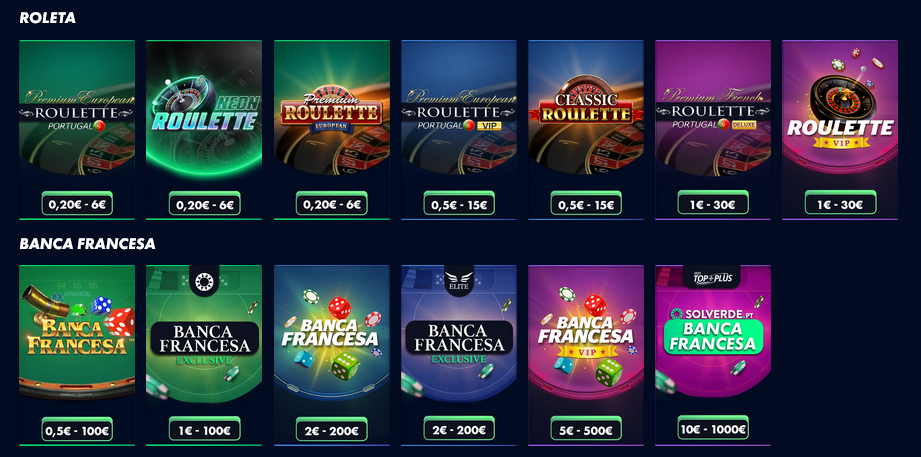Viewport: 921px width, 457px height.
Task: Select Premium Roulette European tile
Action: tap(331, 130)
